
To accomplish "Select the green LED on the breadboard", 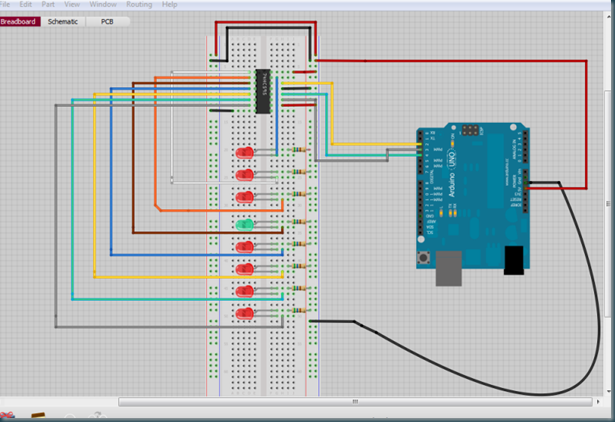I will coord(244,225).
